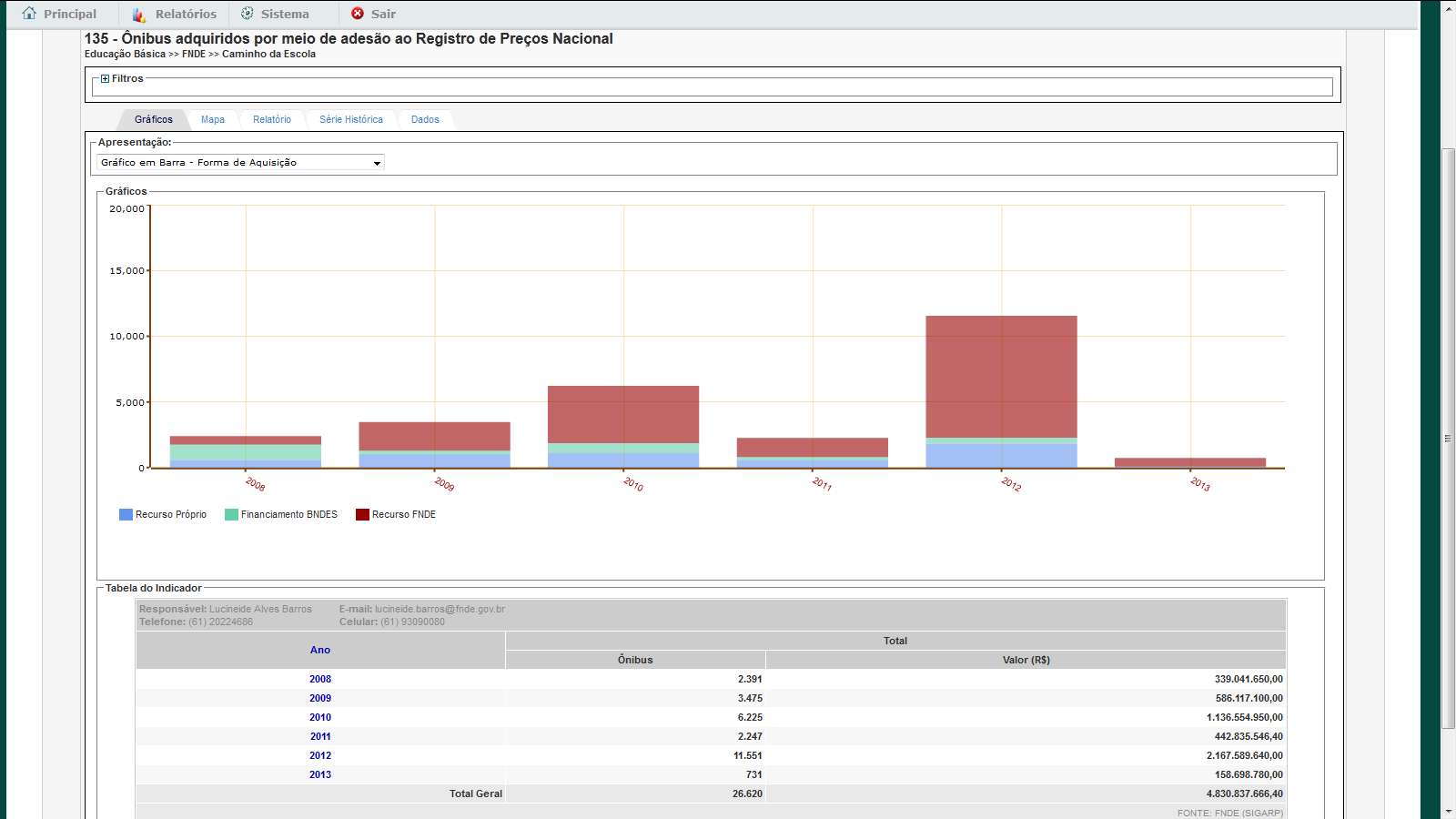Switch to the Mapa tab

click(x=213, y=119)
